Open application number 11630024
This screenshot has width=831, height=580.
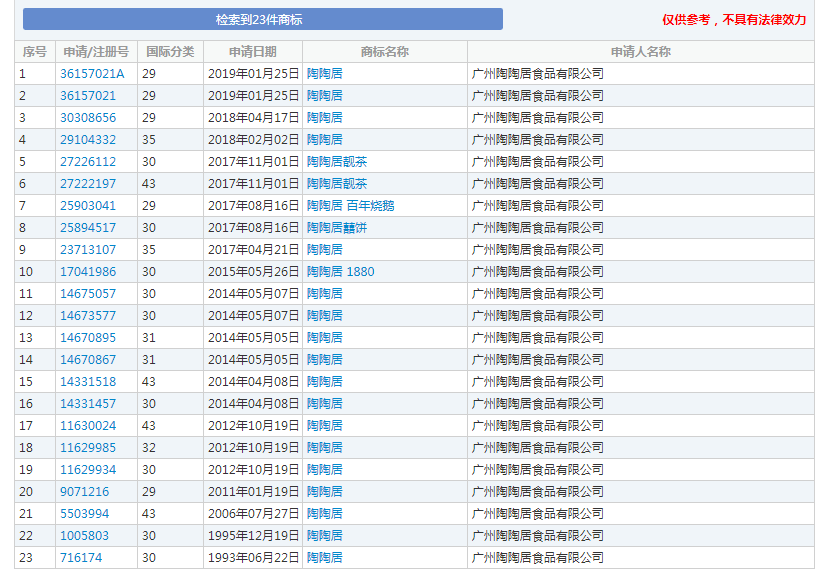88,426
